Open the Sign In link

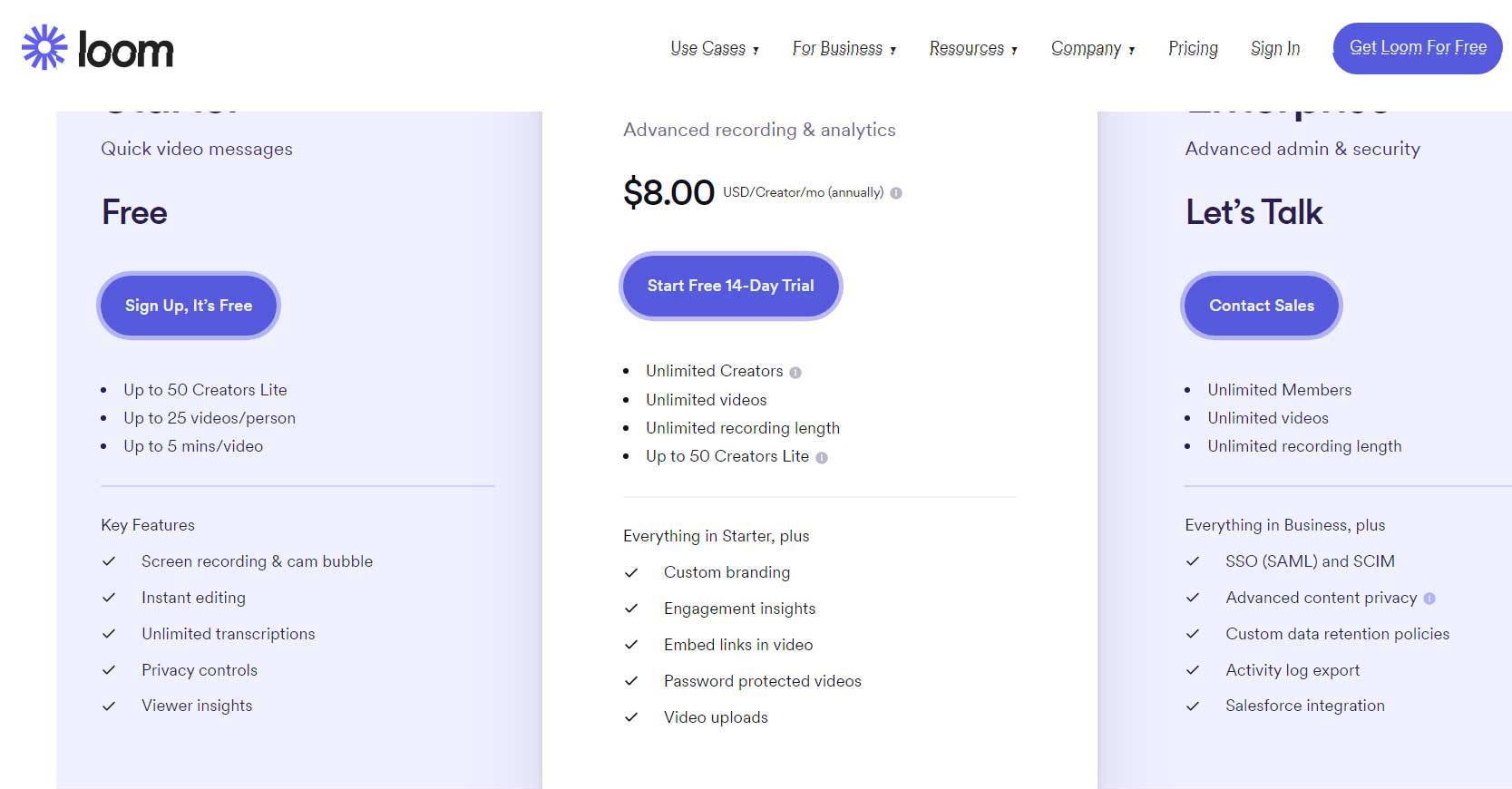point(1274,48)
